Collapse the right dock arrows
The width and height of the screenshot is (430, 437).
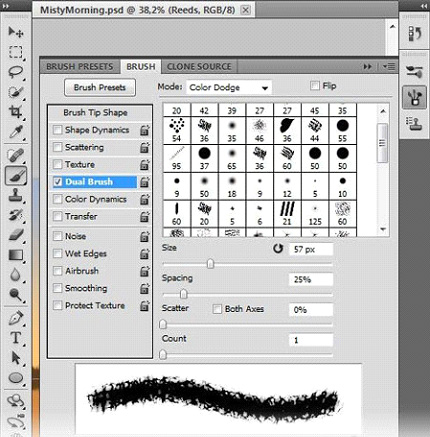coord(423,6)
